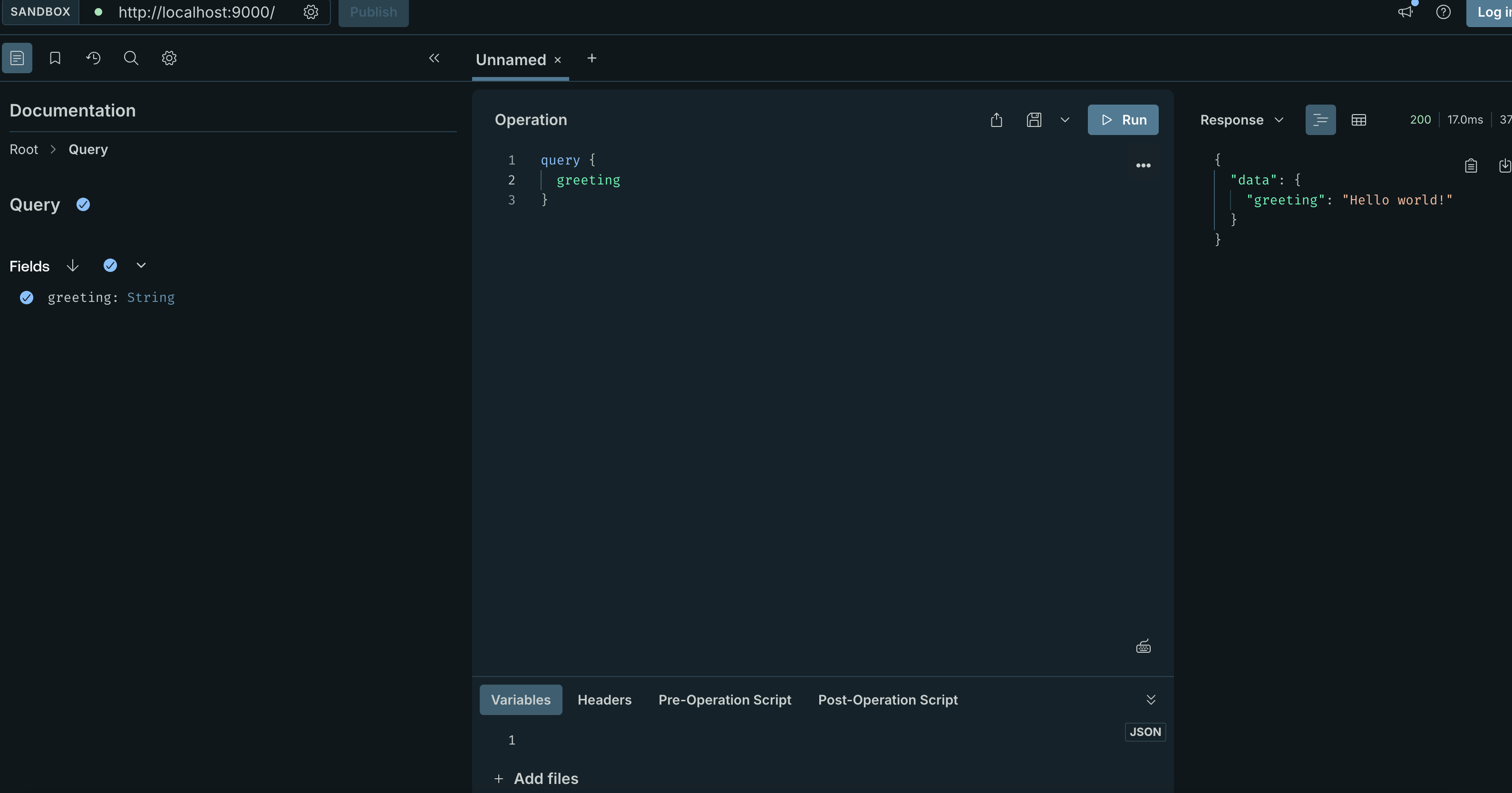Open sidebar settings gear icon

click(x=169, y=58)
